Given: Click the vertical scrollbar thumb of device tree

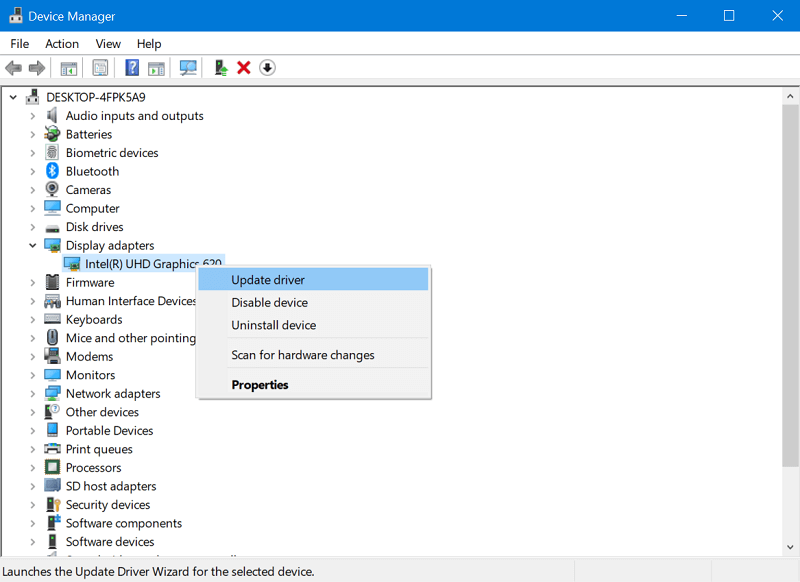Looking at the screenshot, I should coord(790,285).
